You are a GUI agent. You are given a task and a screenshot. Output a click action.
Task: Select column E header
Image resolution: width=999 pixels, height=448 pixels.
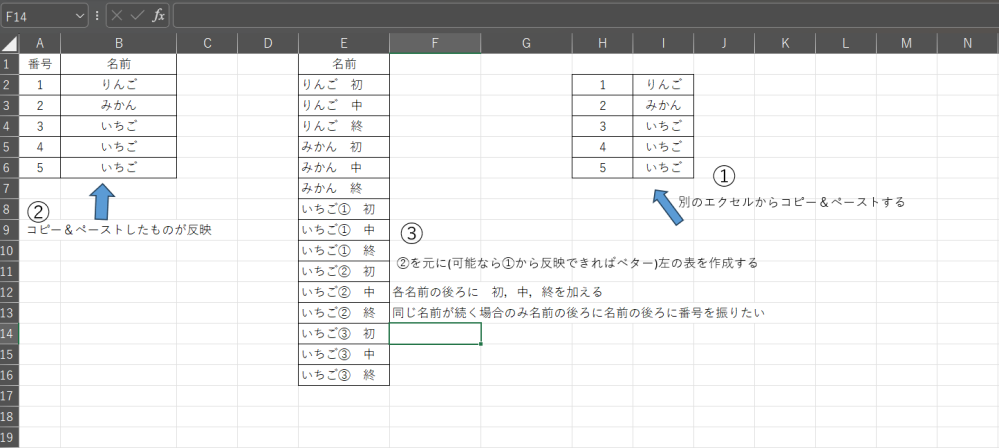[x=343, y=43]
